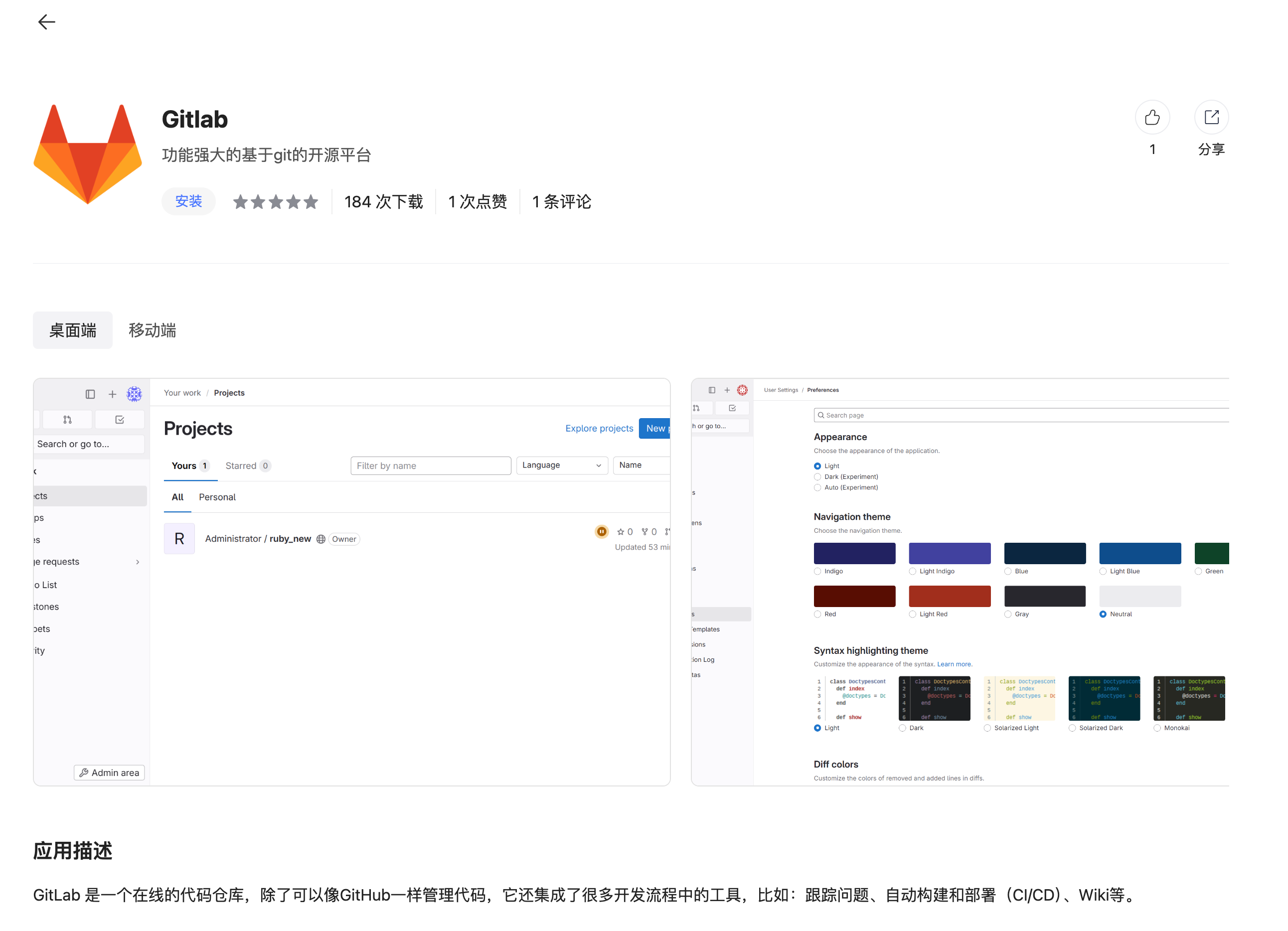This screenshot has height=931, width=1288.
Task: Select the Indigo navigation theme radio
Action: pos(817,571)
